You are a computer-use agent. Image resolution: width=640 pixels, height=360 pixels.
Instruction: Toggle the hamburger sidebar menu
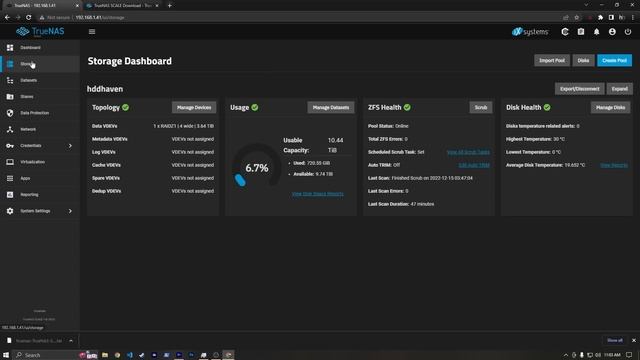tap(92, 31)
